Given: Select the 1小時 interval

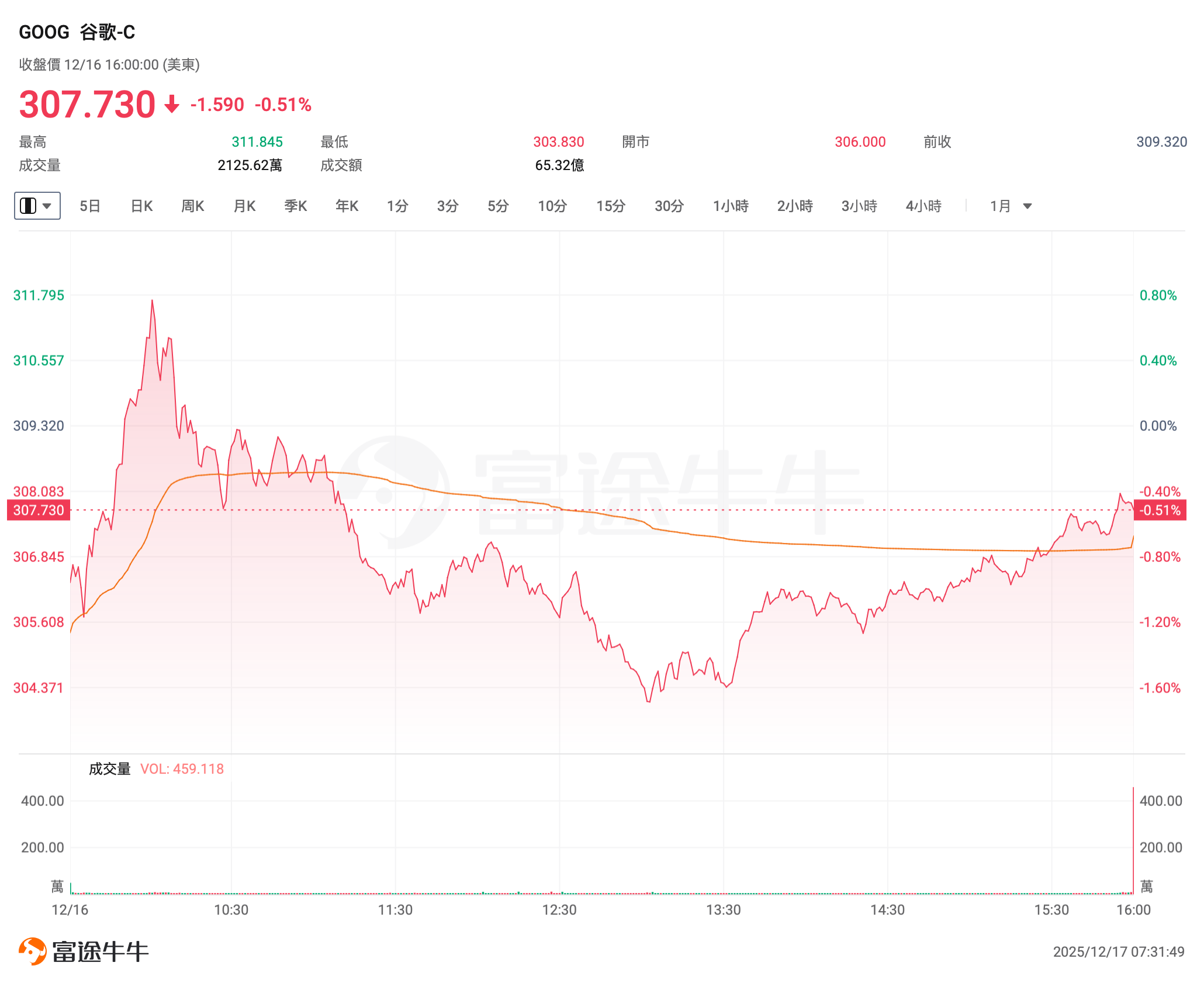Looking at the screenshot, I should coord(731,206).
